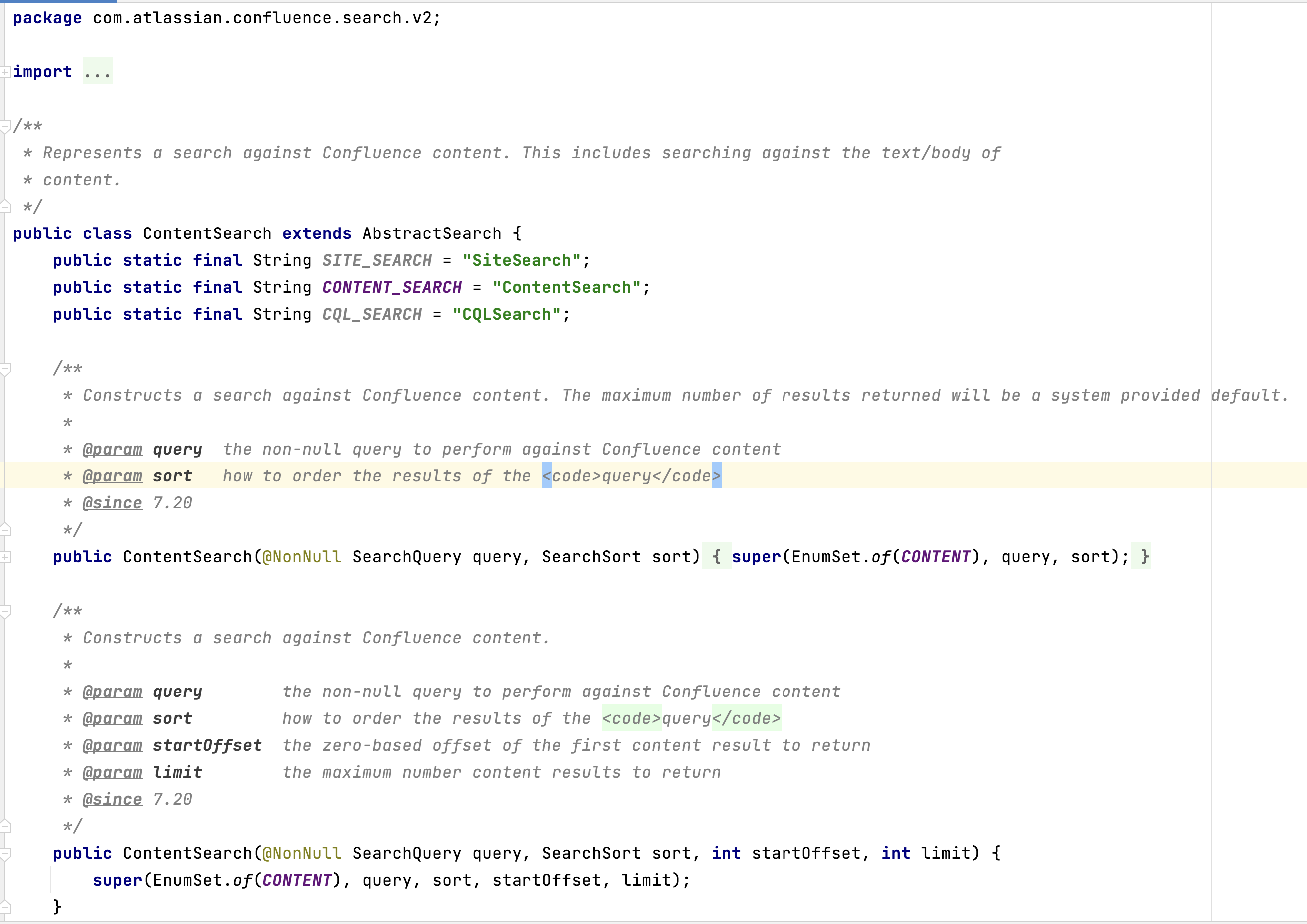Click the 'import' keyword
Image resolution: width=1307 pixels, height=924 pixels.
(x=43, y=72)
